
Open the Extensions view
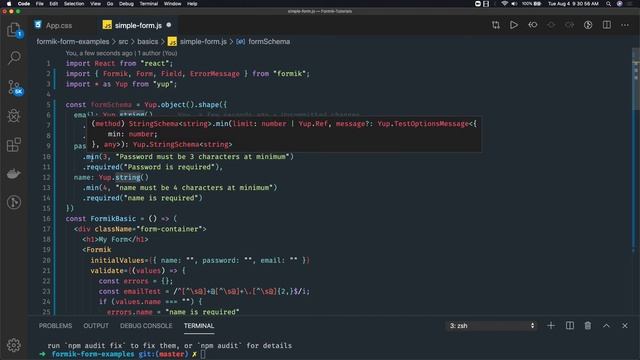[x=14, y=144]
